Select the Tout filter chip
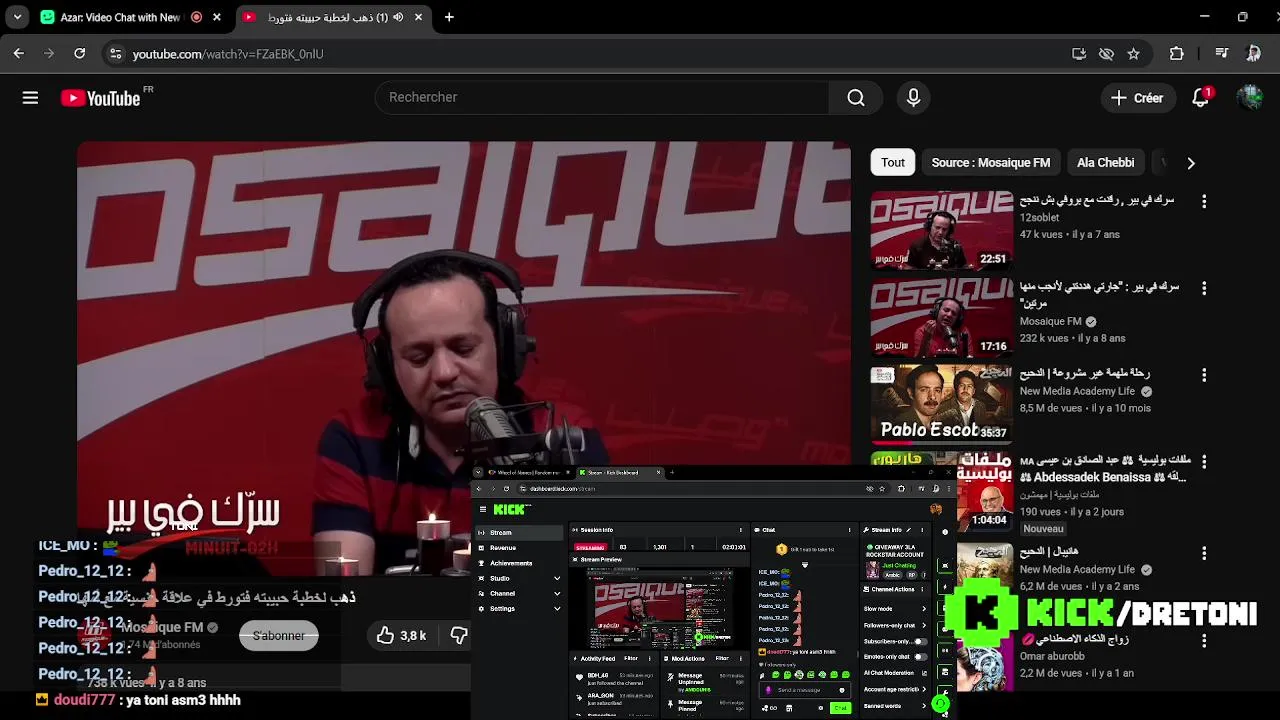This screenshot has height=720, width=1280. 893,162
